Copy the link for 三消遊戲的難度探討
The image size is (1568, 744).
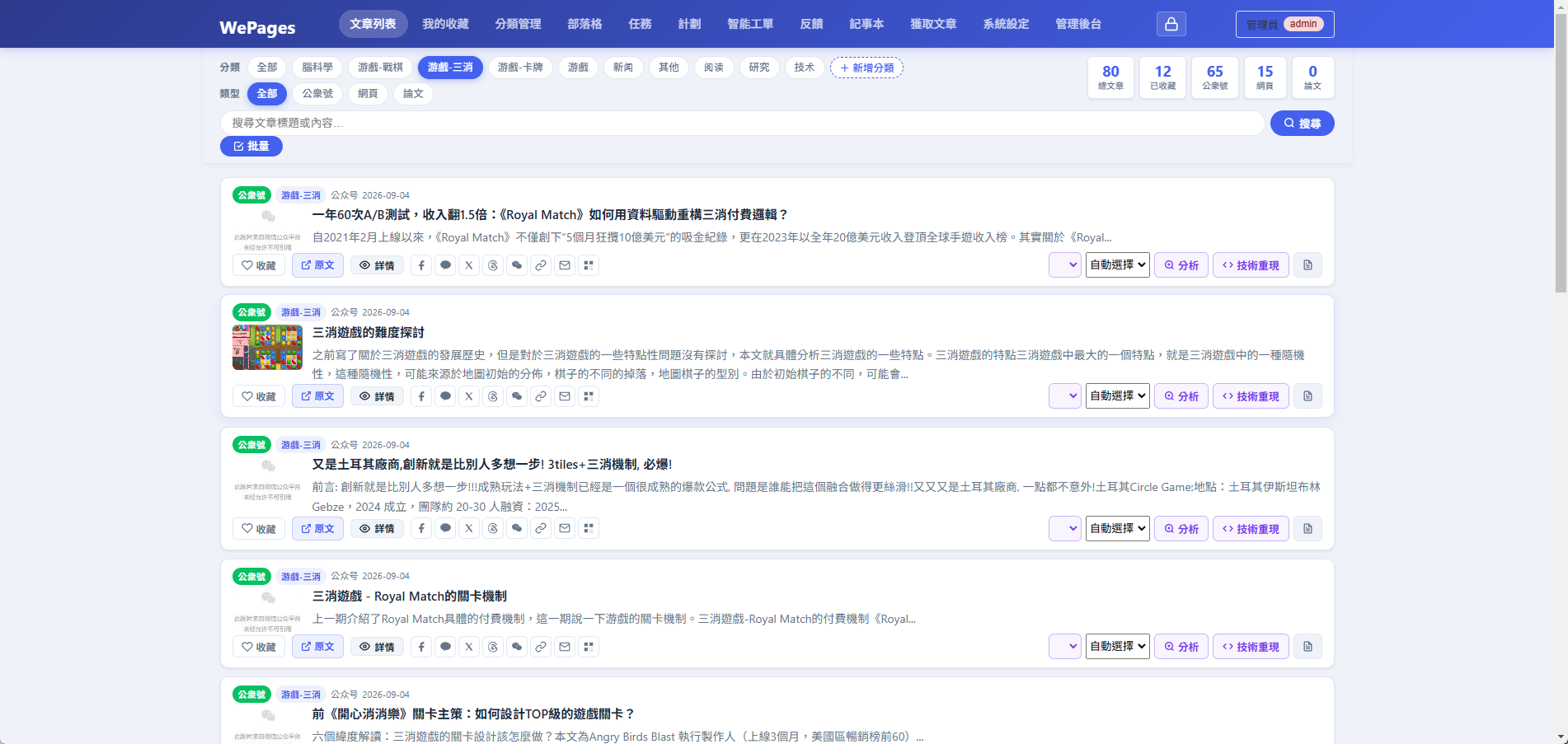pos(541,396)
